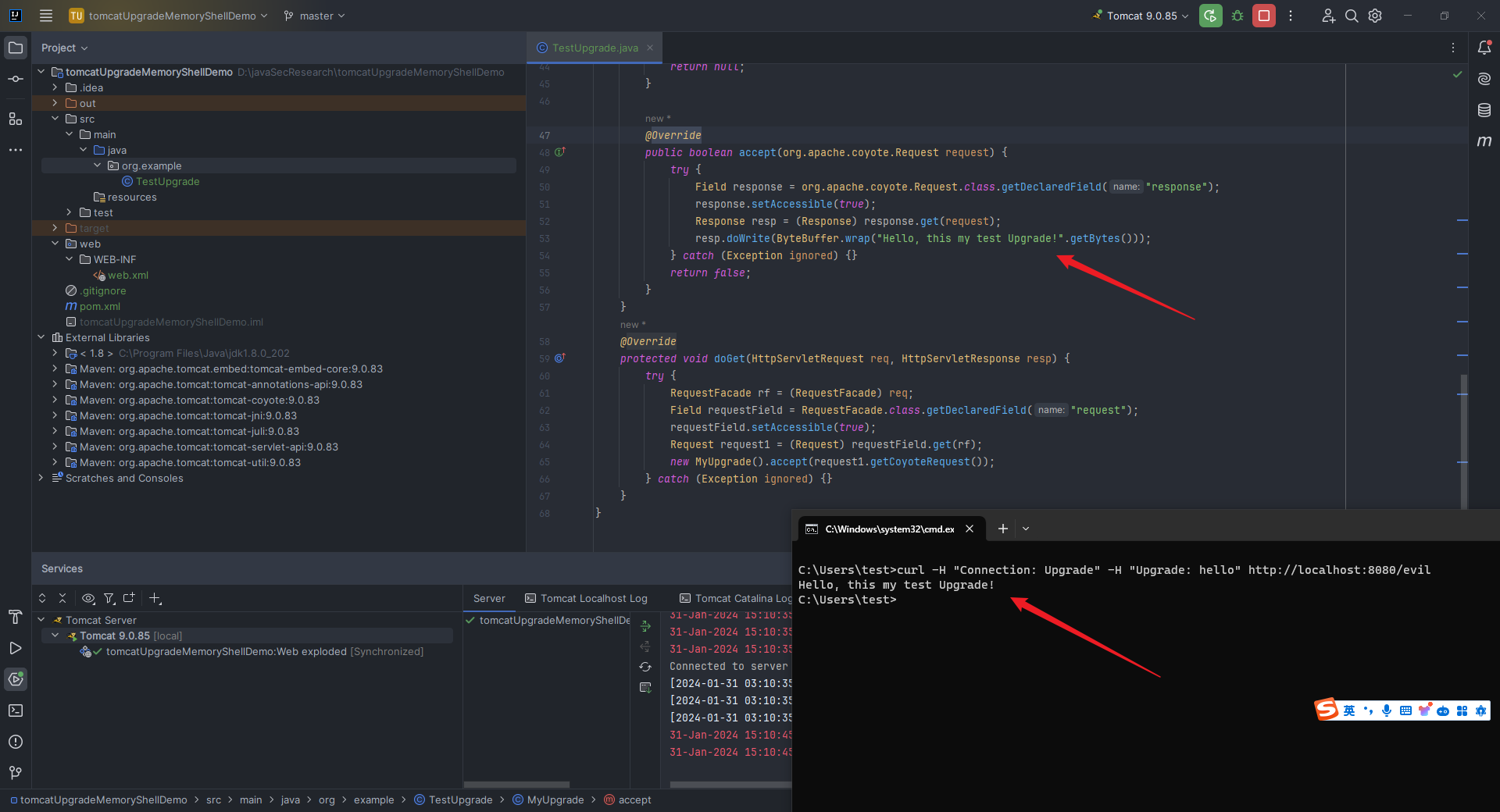This screenshot has height=812, width=1500.
Task: Open IDE settings gear
Action: [1375, 16]
